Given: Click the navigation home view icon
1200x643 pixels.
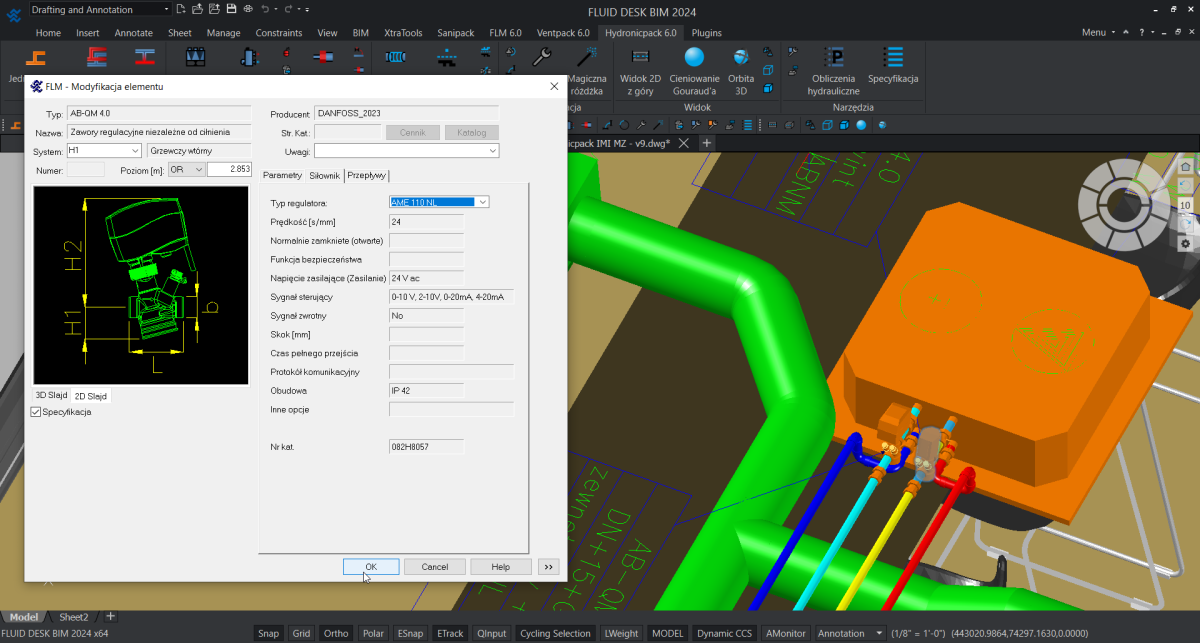Looking at the screenshot, I should 1185,166.
